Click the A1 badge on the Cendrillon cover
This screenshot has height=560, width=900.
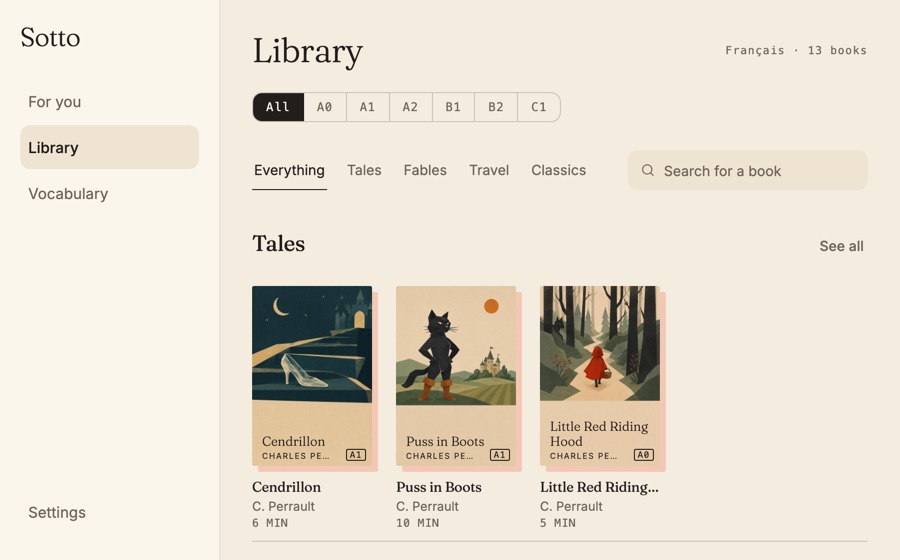click(x=356, y=455)
